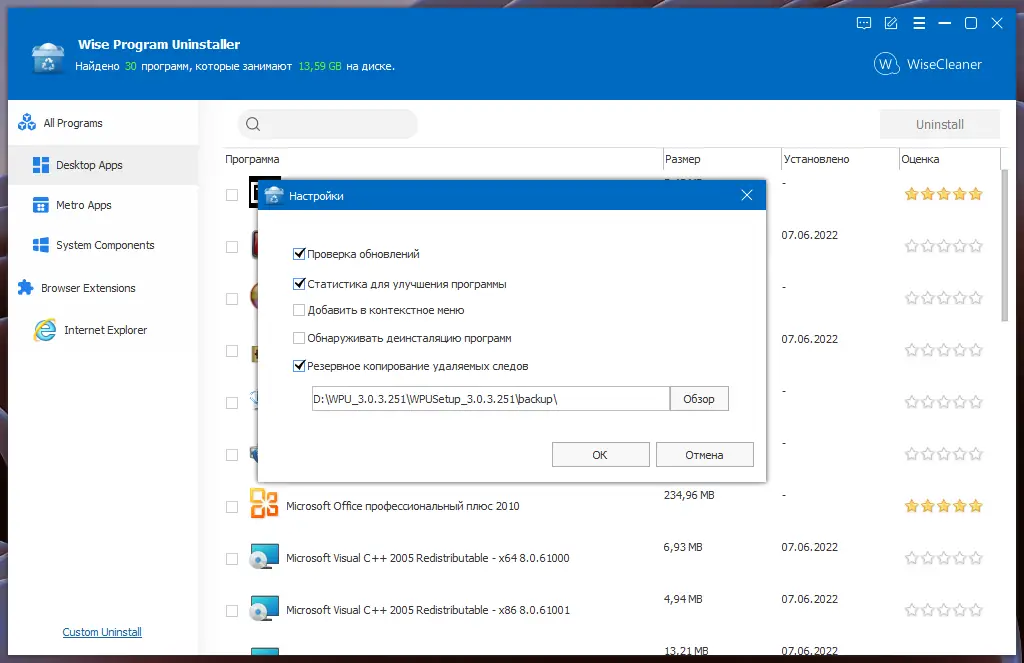Screen dimensions: 1024x663
Task: Click the edit note icon in title bar
Action: click(891, 24)
